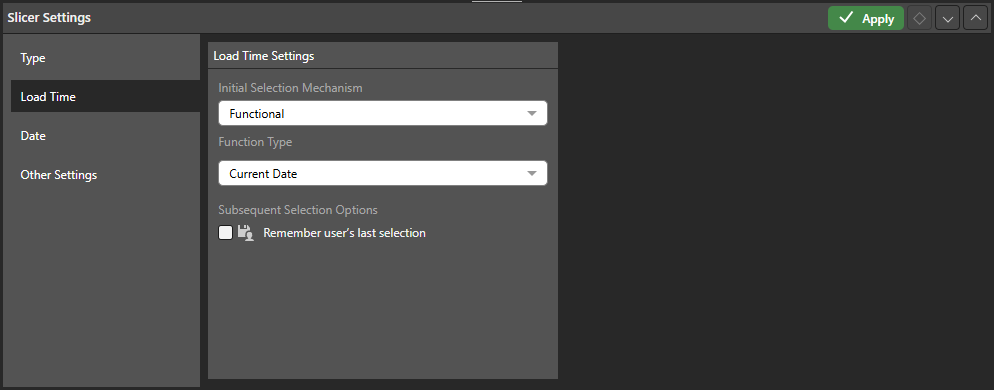Viewport: 994px width, 390px height.
Task: Click the checkmark icon on Apply
Action: [x=846, y=18]
